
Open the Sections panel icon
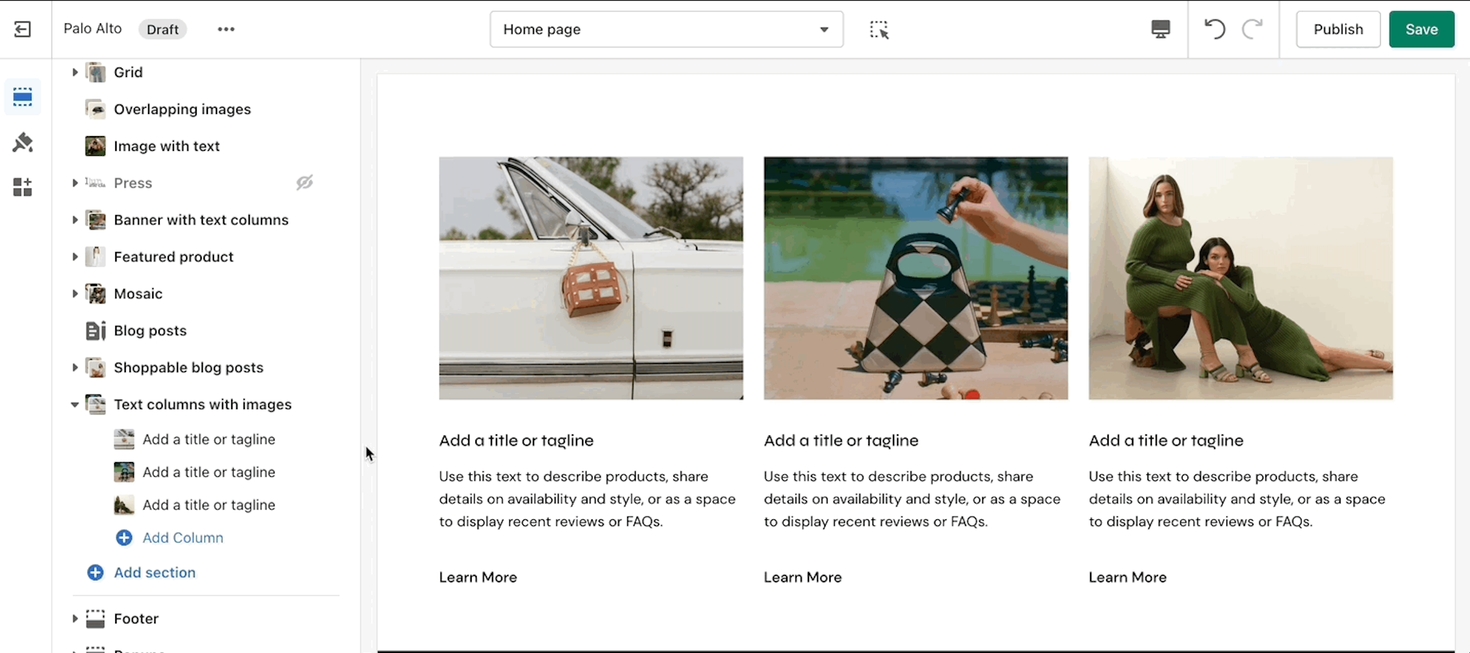pyautogui.click(x=22, y=97)
